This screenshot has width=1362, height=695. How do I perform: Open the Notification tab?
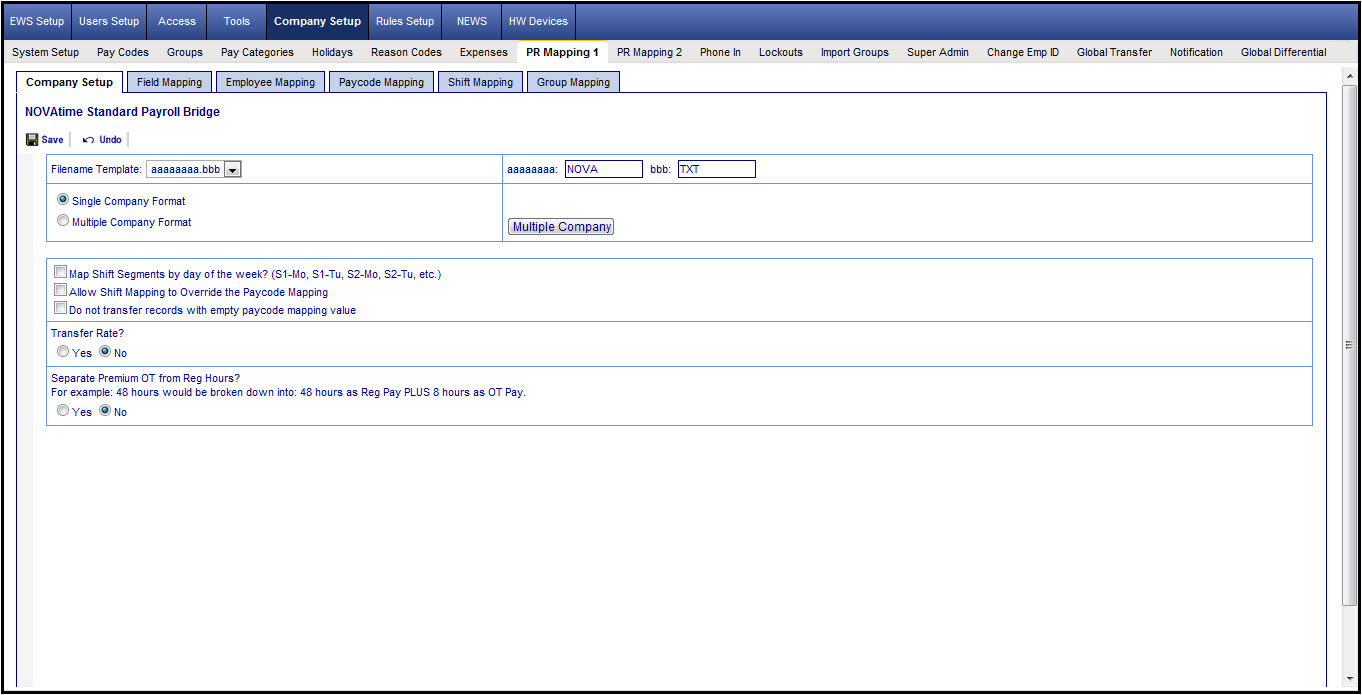pyautogui.click(x=1196, y=52)
